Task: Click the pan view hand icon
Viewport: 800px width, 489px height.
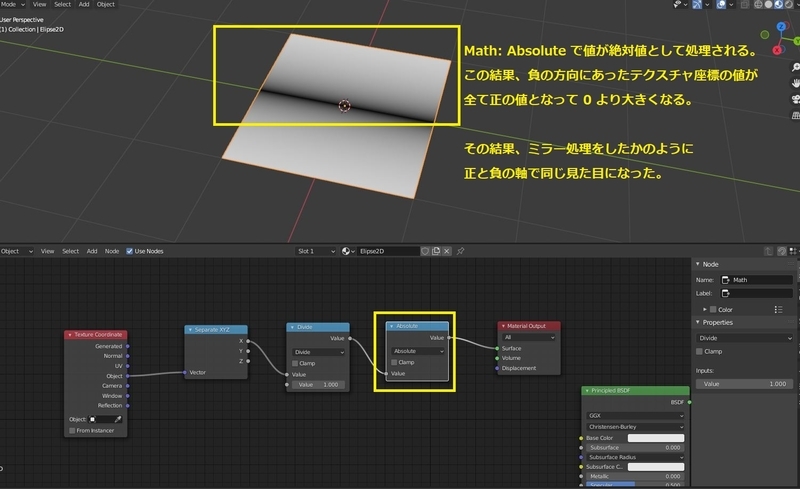Action: point(795,83)
